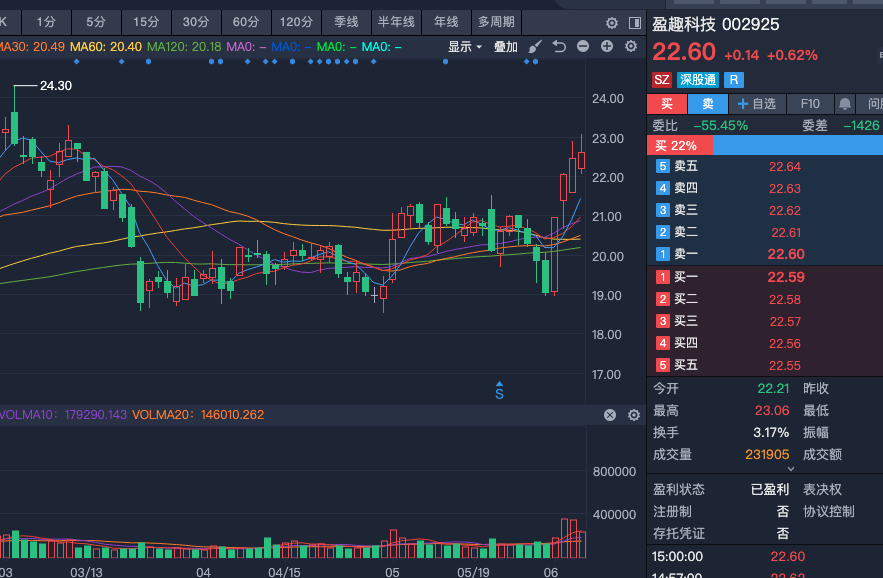Viewport: 883px width, 578px height.
Task: Select the 买一 22.59 order row
Action: coord(765,277)
